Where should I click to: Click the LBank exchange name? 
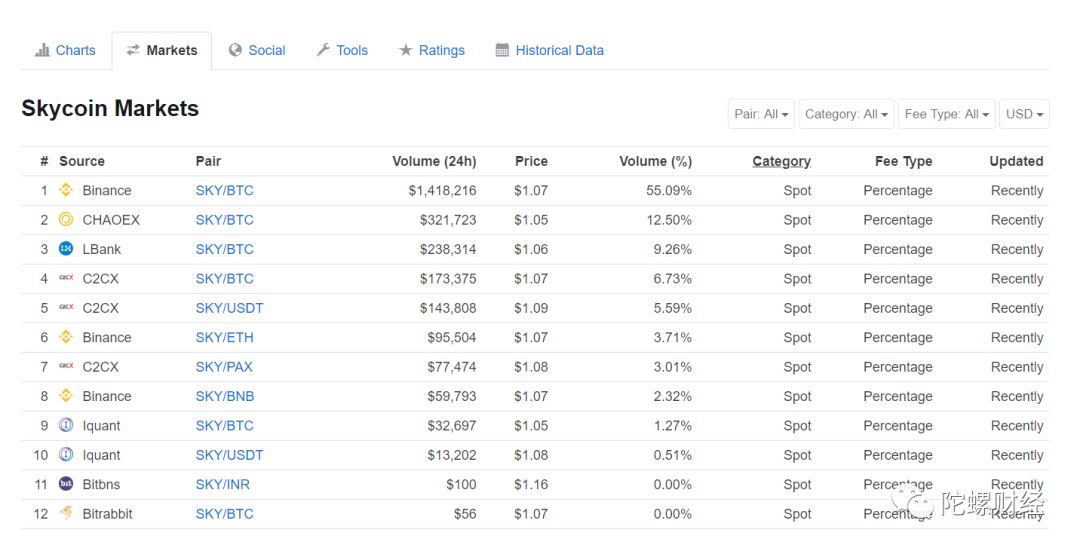(102, 249)
